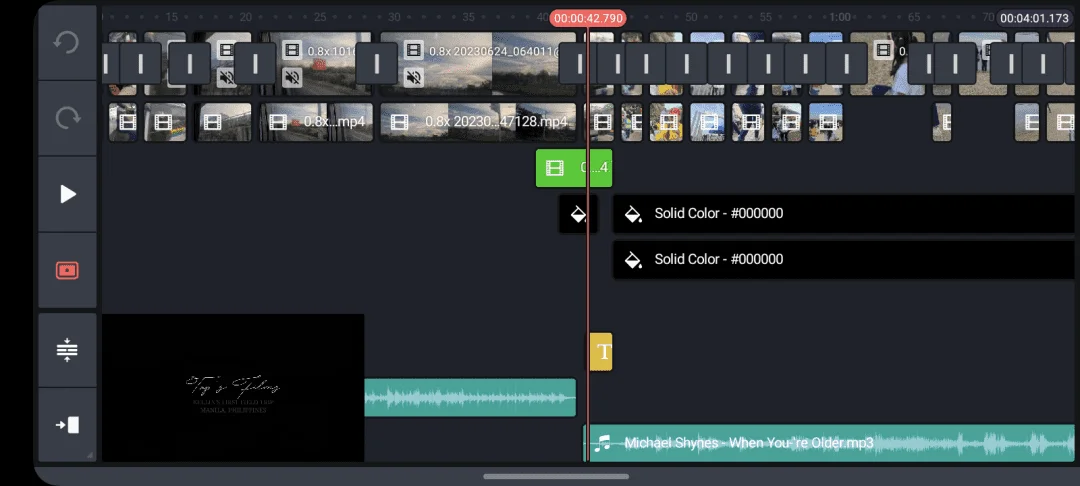1080x486 pixels.
Task: Tap film icon of 0.8x...mp4 layer
Action: coord(278,122)
